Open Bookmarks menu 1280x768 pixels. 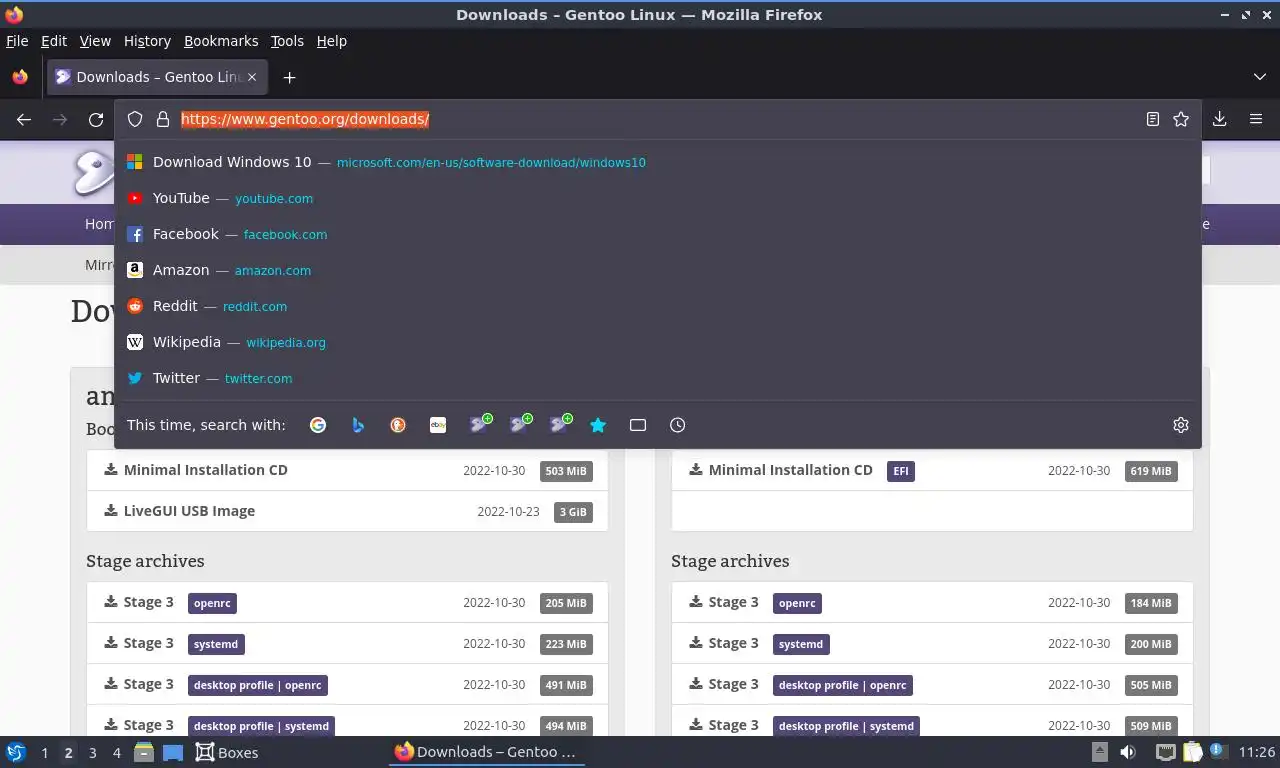tap(221, 41)
